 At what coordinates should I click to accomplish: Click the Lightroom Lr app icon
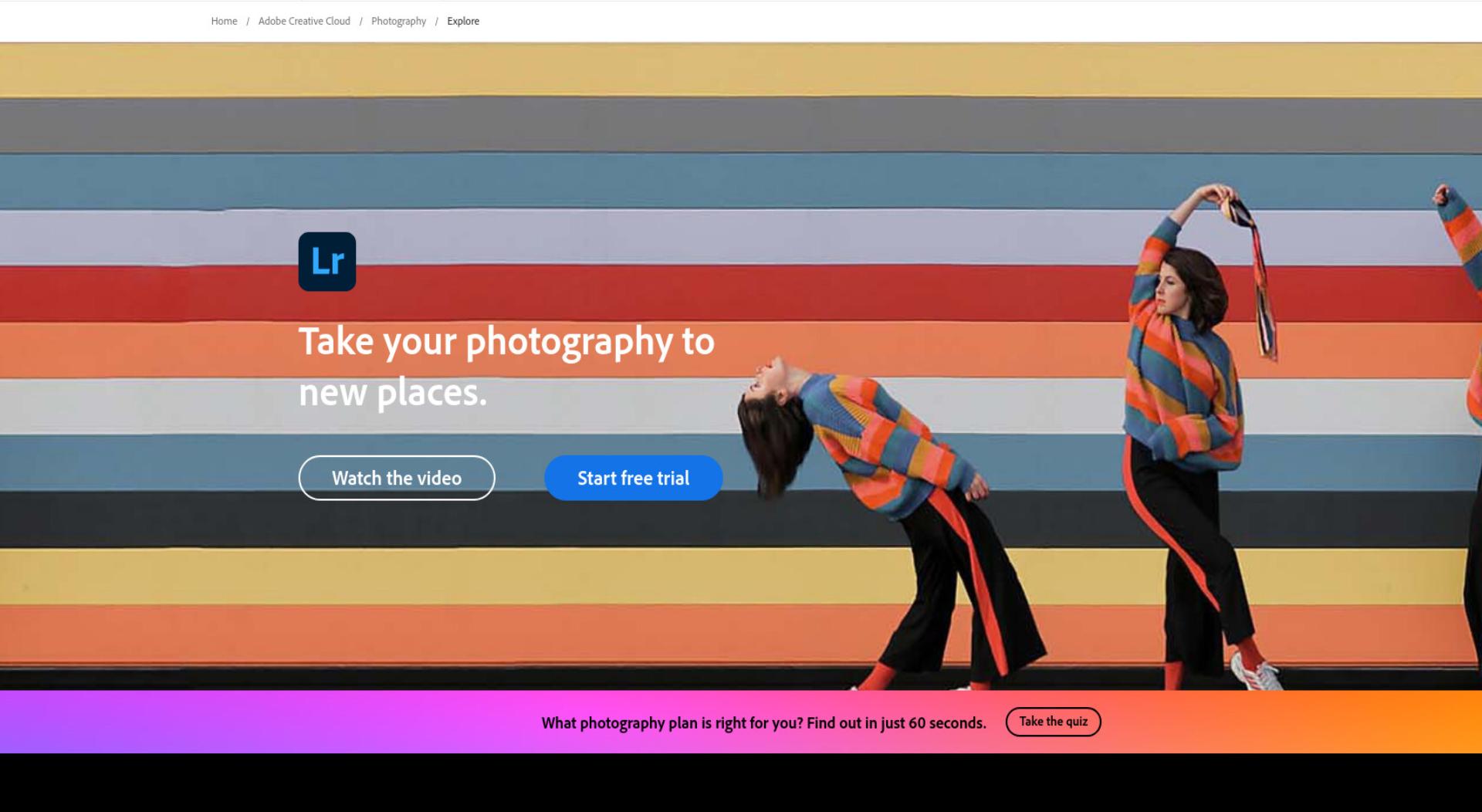pyautogui.click(x=327, y=262)
